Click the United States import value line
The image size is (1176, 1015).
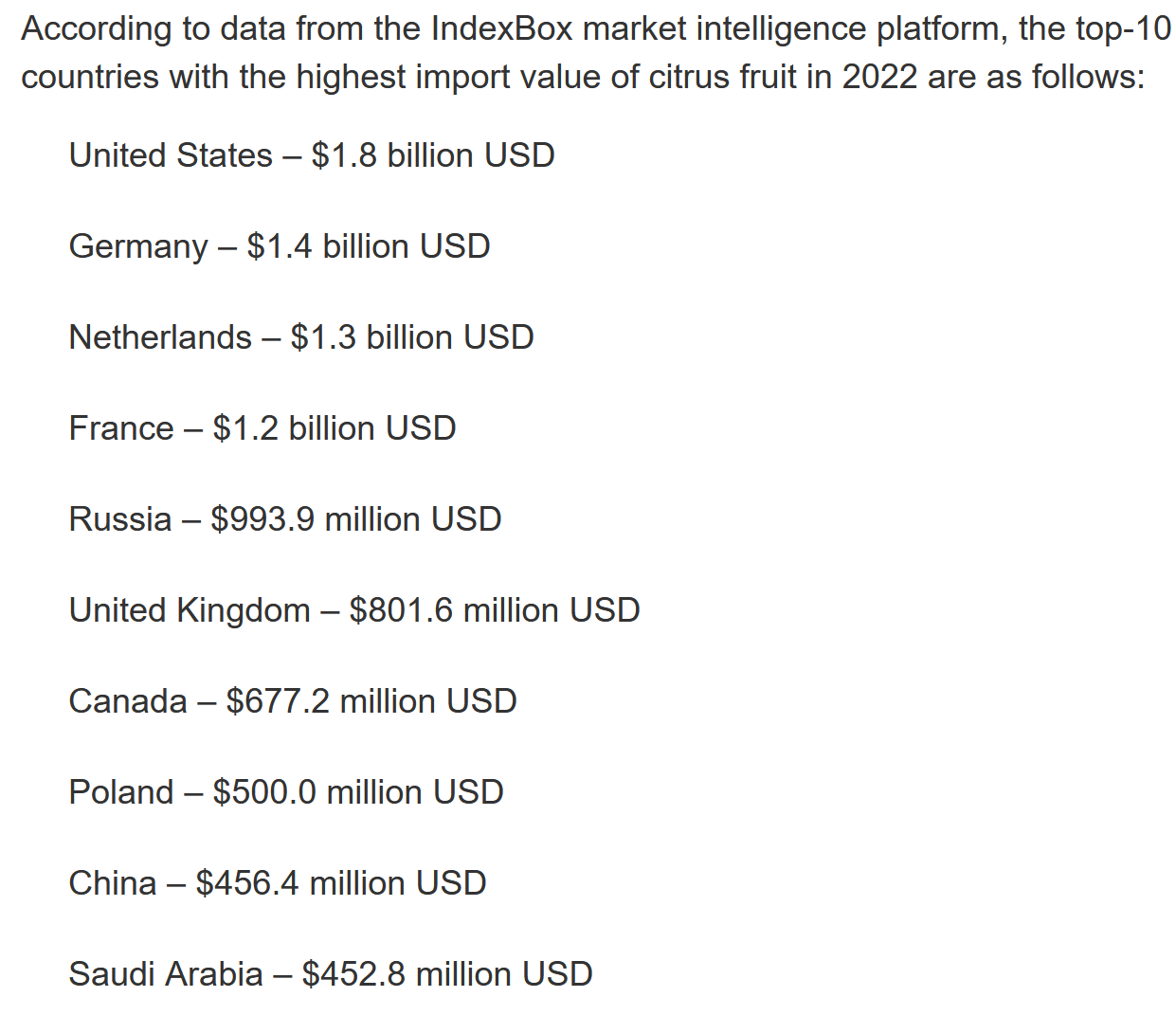coord(312,155)
